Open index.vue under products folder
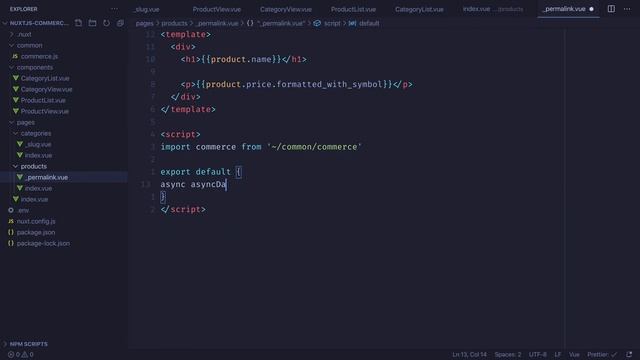Screen dimensions: 640x360 click(x=38, y=189)
